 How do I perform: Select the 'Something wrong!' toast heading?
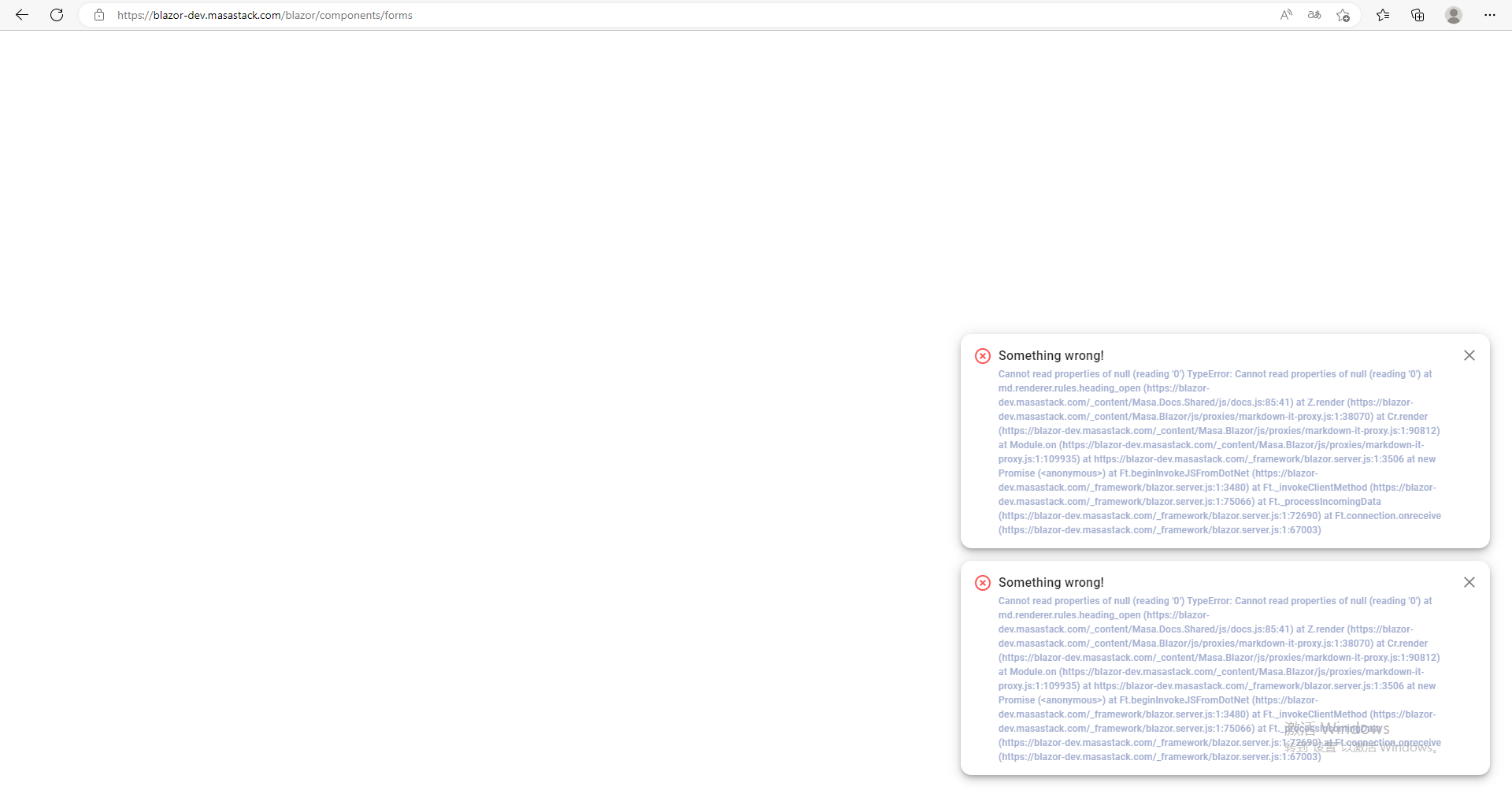pos(1051,355)
